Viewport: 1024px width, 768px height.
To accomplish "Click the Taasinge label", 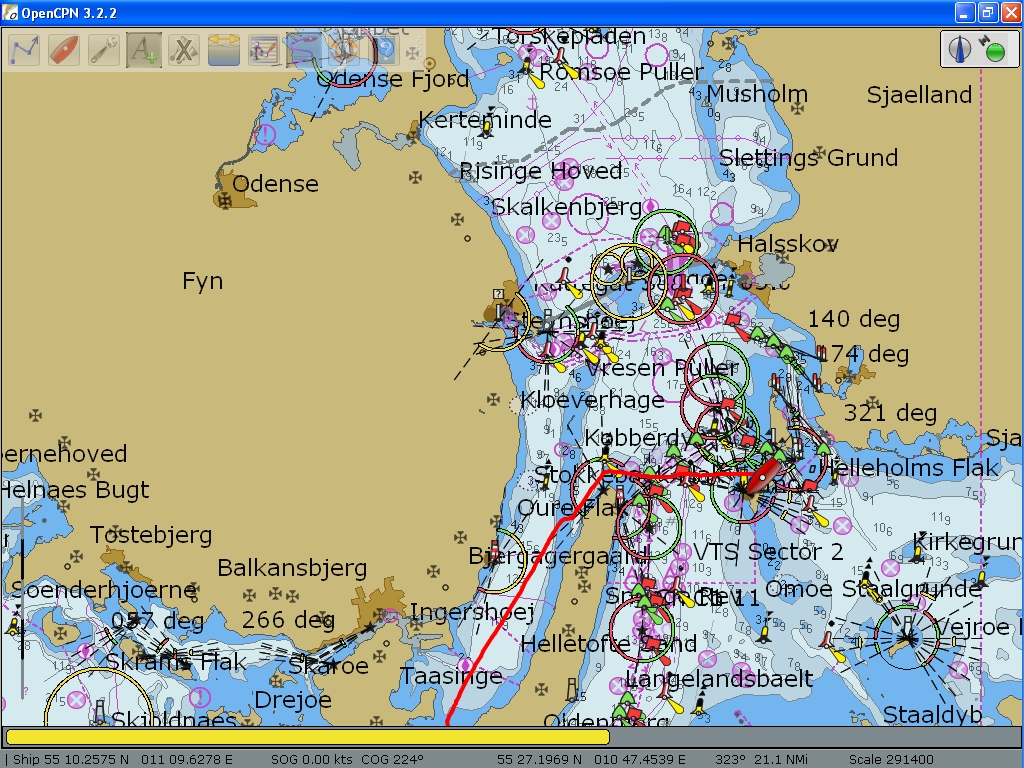I will (451, 676).
